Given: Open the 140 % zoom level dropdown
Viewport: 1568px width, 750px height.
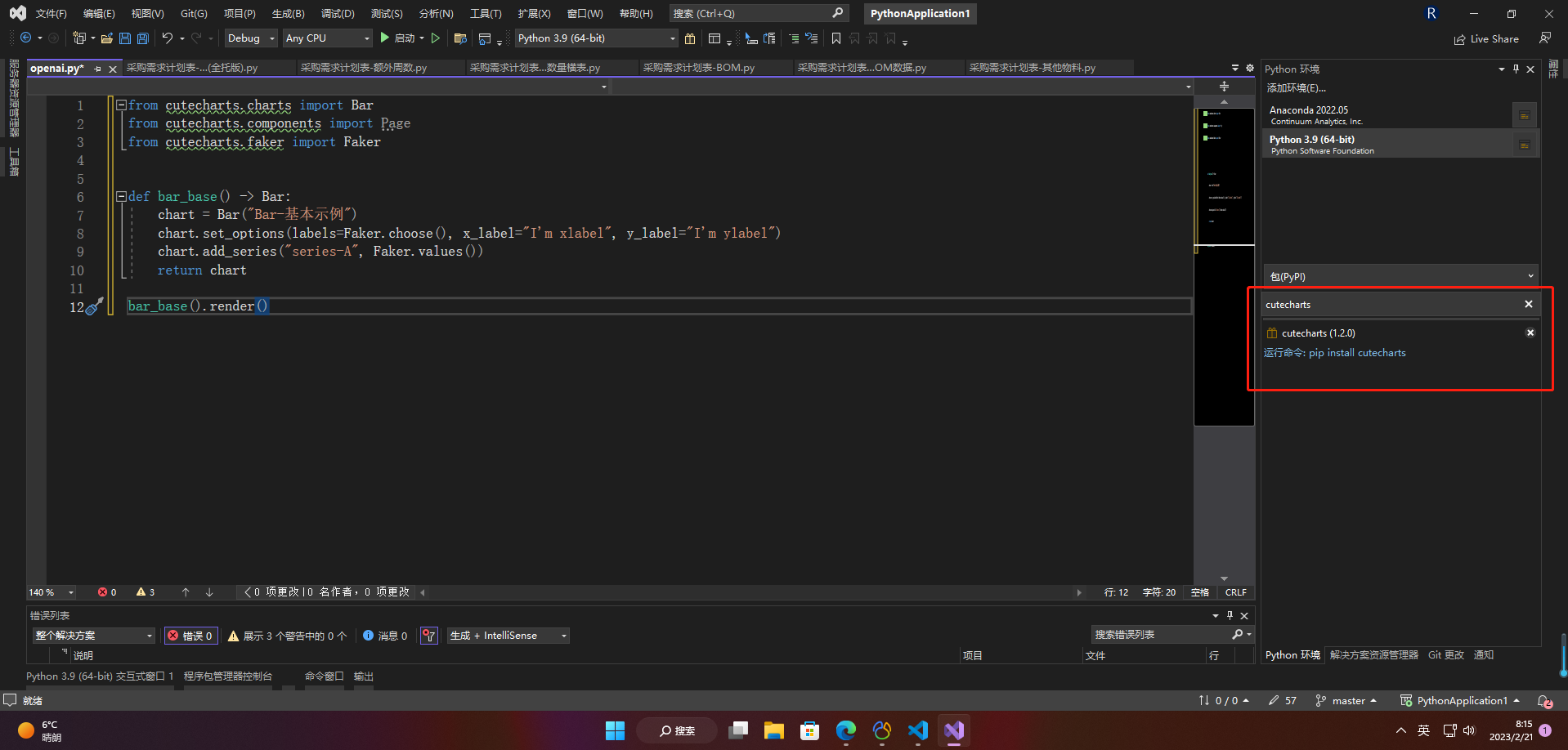Looking at the screenshot, I should (51, 592).
